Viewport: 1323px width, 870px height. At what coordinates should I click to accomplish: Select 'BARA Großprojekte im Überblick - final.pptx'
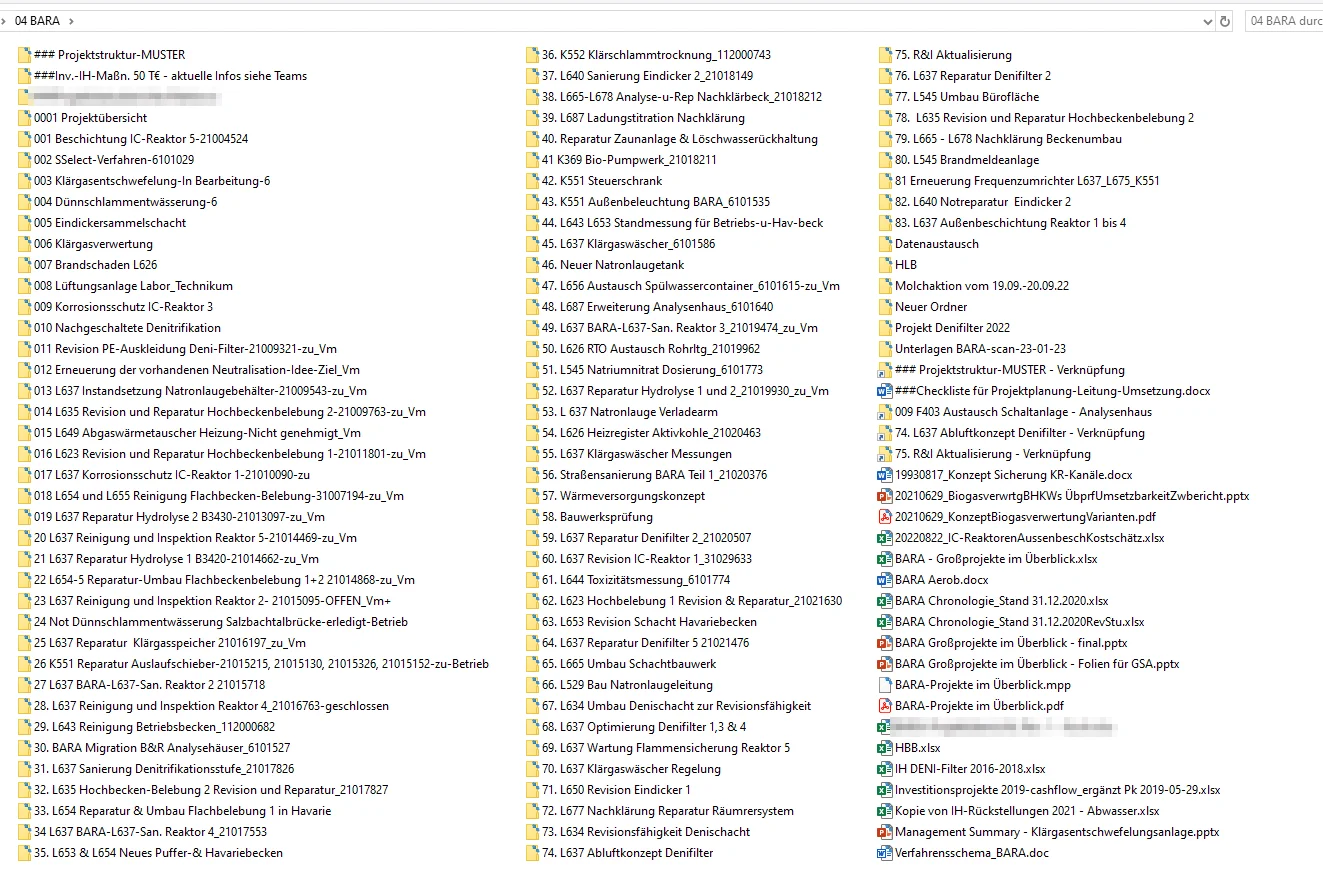tap(1011, 643)
